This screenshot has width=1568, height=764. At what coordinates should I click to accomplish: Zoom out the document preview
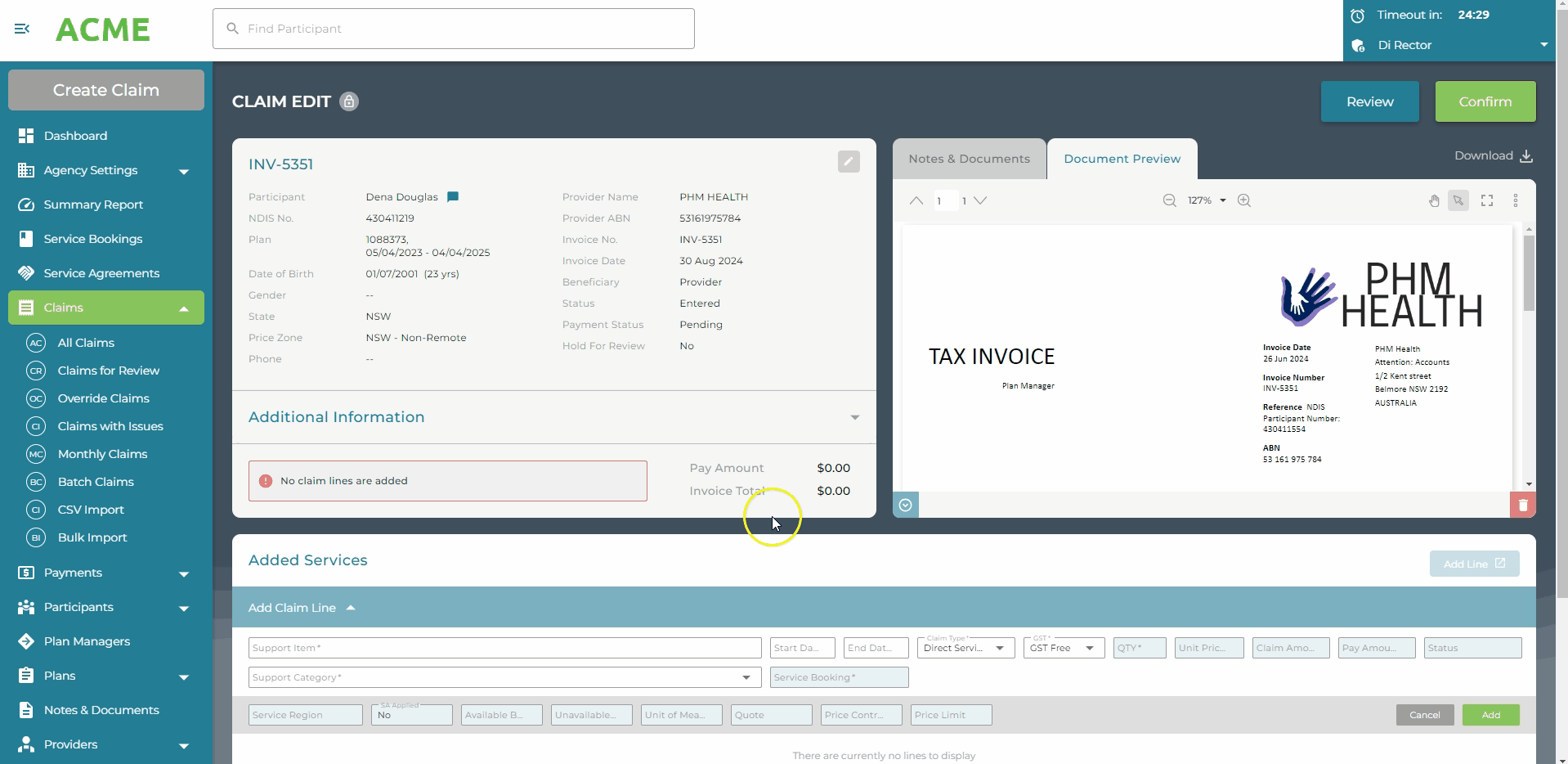coord(1169,200)
